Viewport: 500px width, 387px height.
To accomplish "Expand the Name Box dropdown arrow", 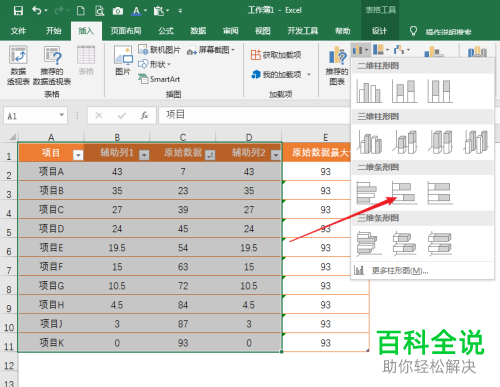I will coord(62,115).
